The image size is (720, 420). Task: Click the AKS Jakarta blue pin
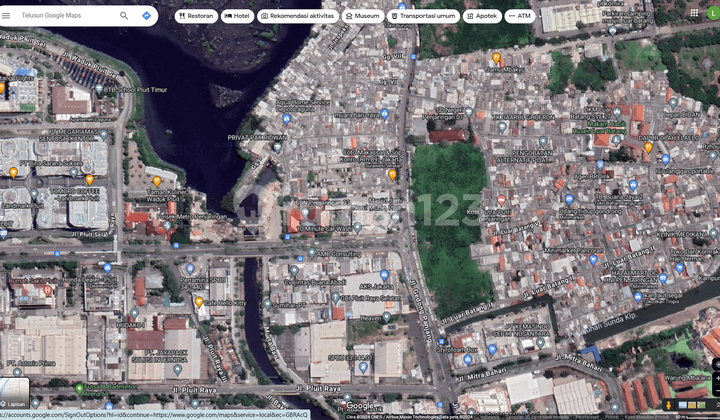tap(384, 275)
